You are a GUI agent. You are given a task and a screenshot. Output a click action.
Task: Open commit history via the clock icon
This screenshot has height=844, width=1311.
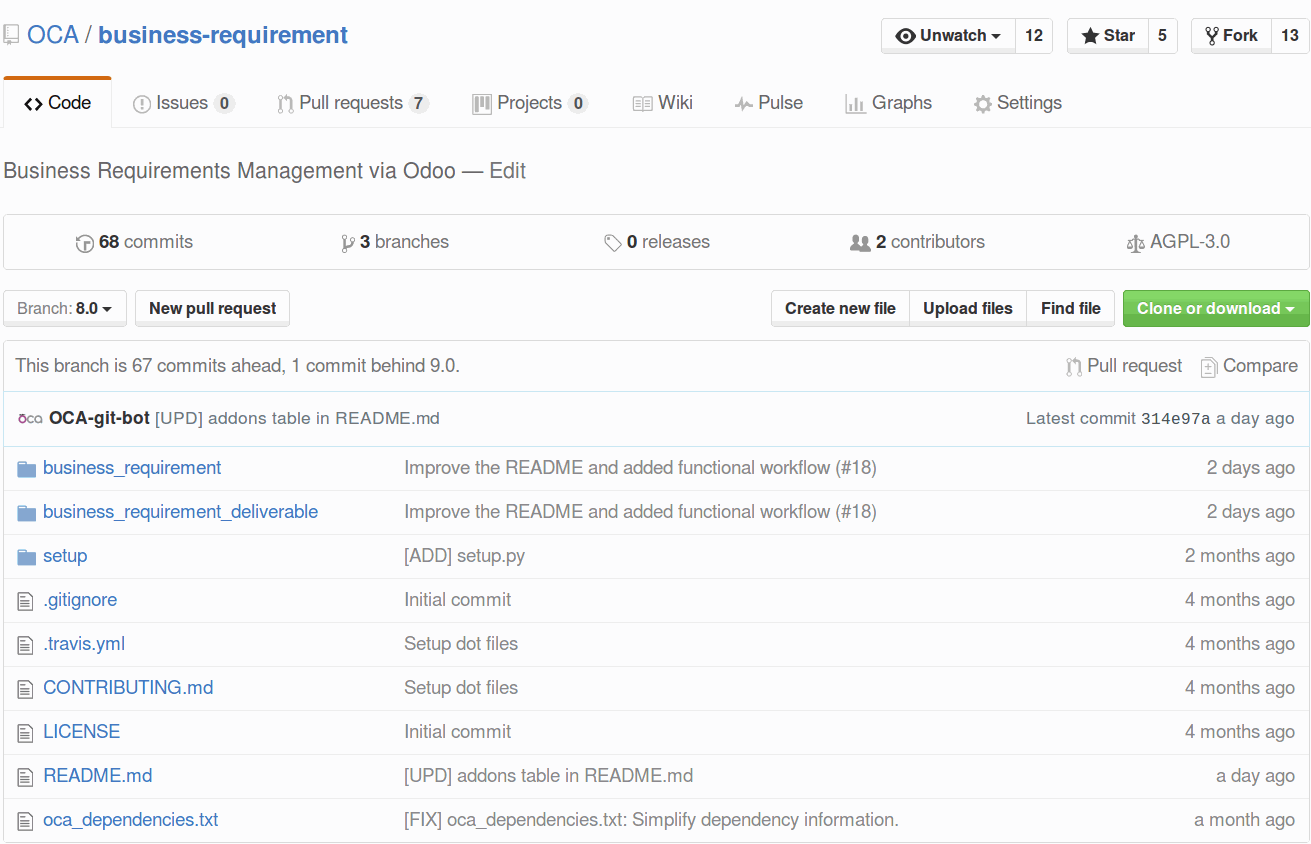[x=84, y=242]
